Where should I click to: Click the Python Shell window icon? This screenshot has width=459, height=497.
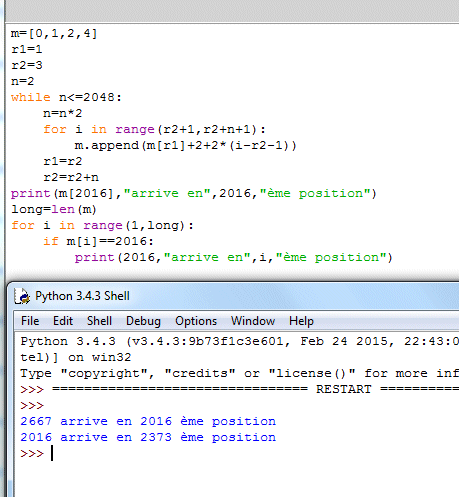tap(22, 296)
